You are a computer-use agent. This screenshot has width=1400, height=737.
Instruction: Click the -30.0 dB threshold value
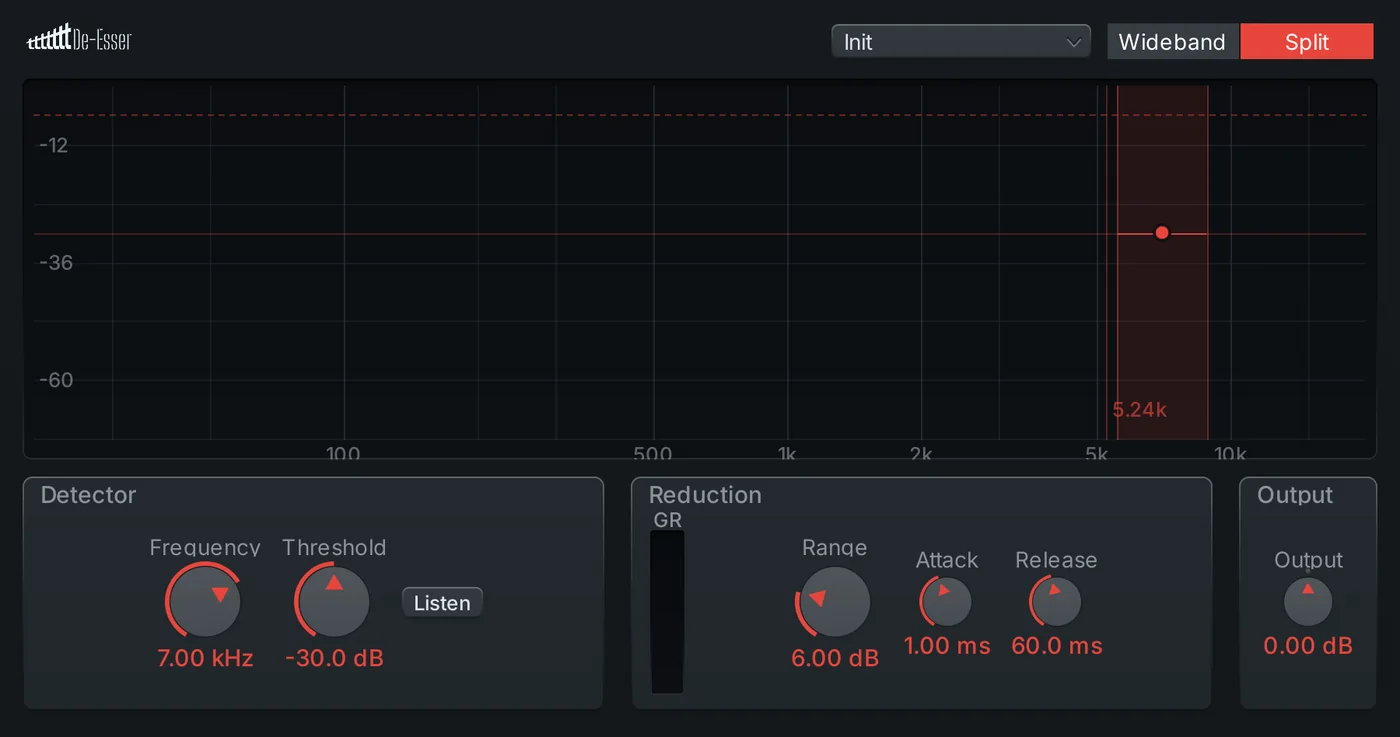point(334,658)
